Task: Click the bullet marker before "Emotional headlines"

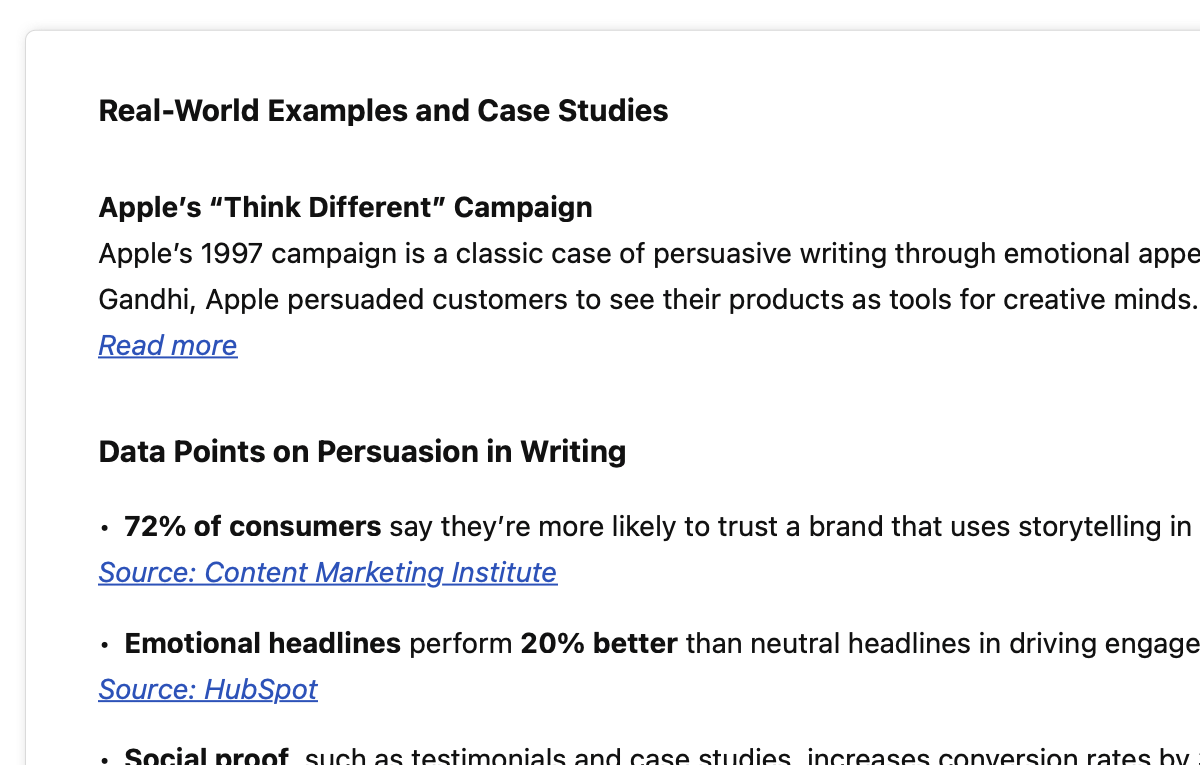Action: pyautogui.click(x=104, y=645)
